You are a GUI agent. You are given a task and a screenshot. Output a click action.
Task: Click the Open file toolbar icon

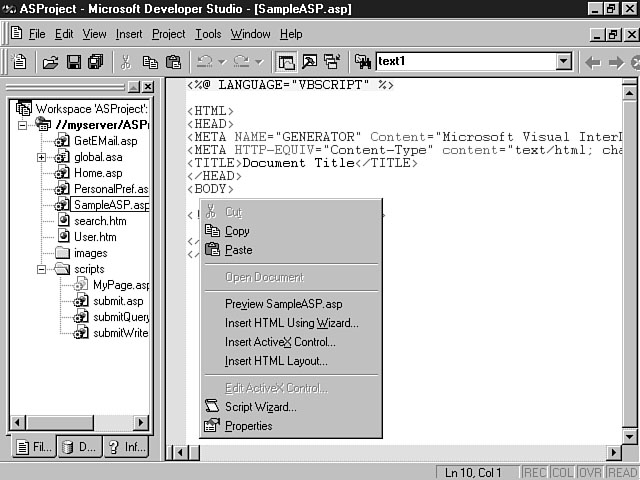(x=50, y=62)
